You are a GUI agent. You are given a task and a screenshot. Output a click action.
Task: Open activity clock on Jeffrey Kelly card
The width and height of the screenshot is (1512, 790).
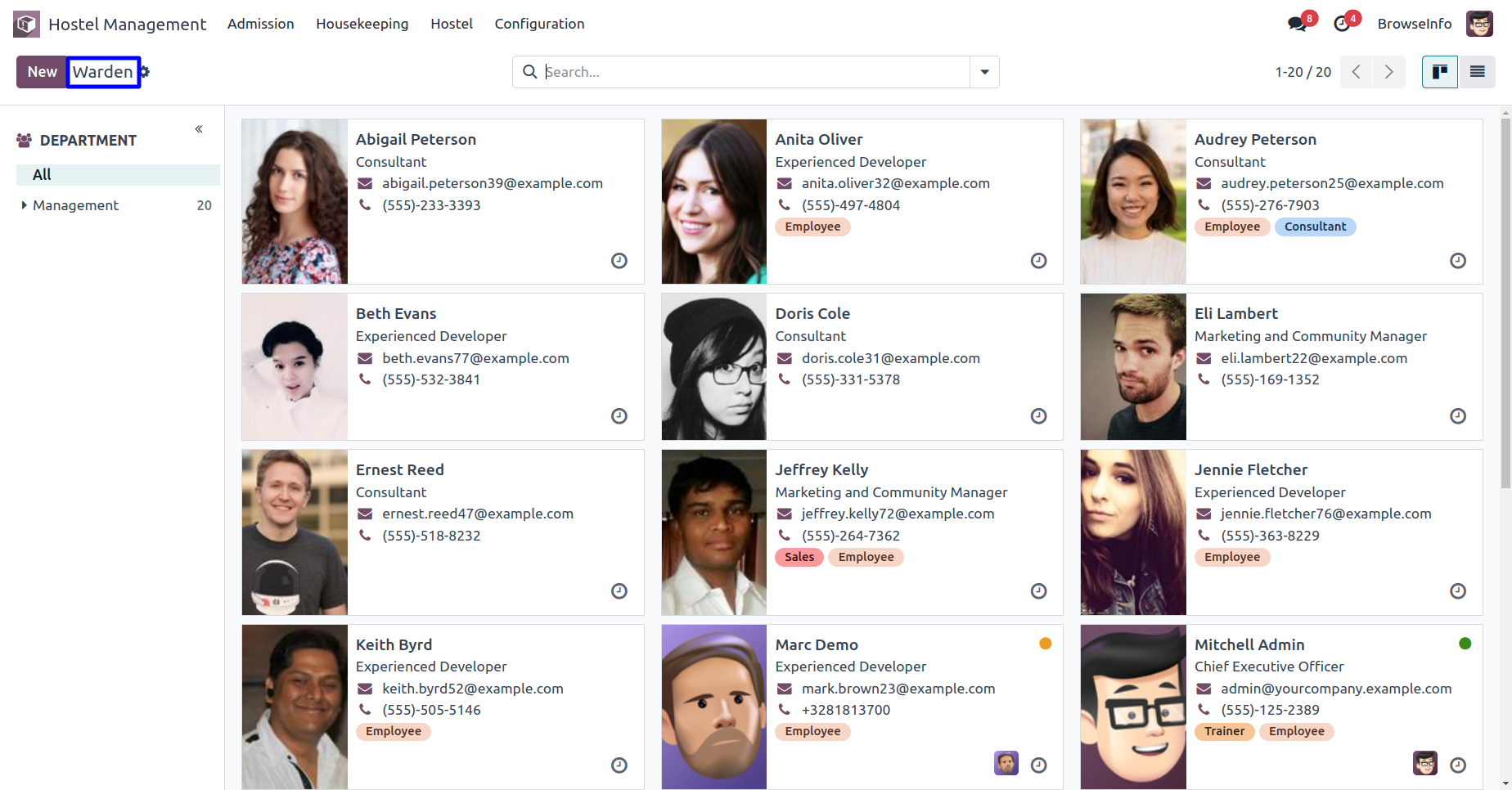click(1038, 591)
